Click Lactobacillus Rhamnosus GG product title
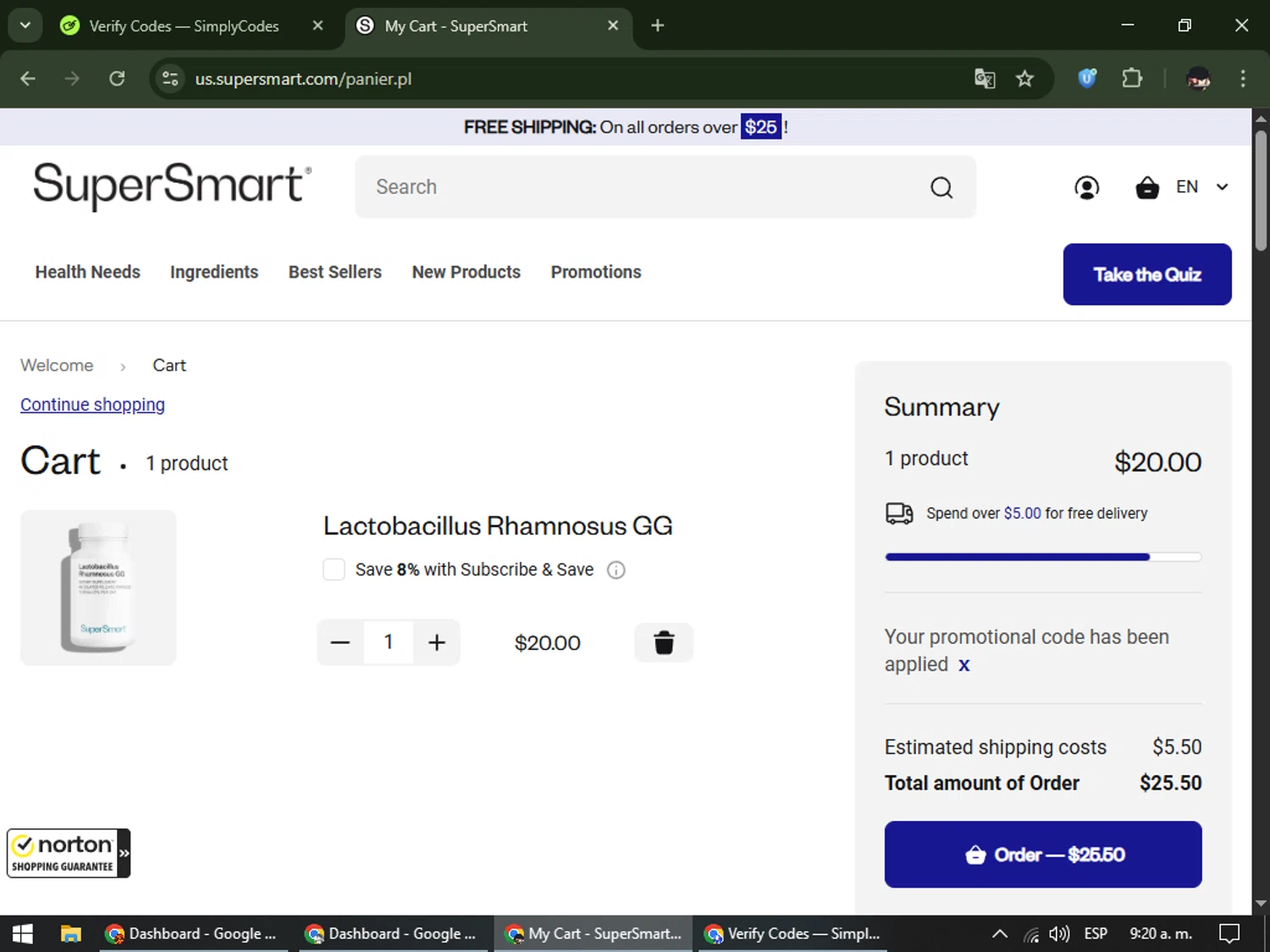Viewport: 1270px width, 952px height. tap(498, 526)
